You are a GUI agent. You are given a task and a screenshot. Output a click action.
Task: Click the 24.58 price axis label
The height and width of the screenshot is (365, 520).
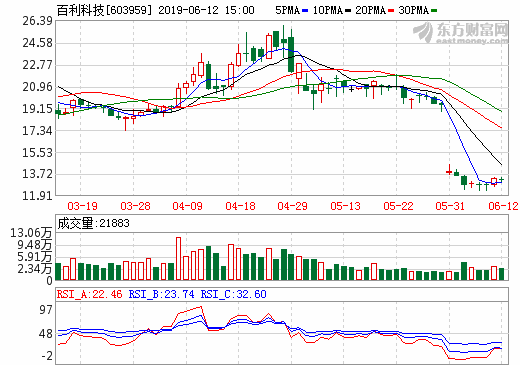(x=37, y=43)
